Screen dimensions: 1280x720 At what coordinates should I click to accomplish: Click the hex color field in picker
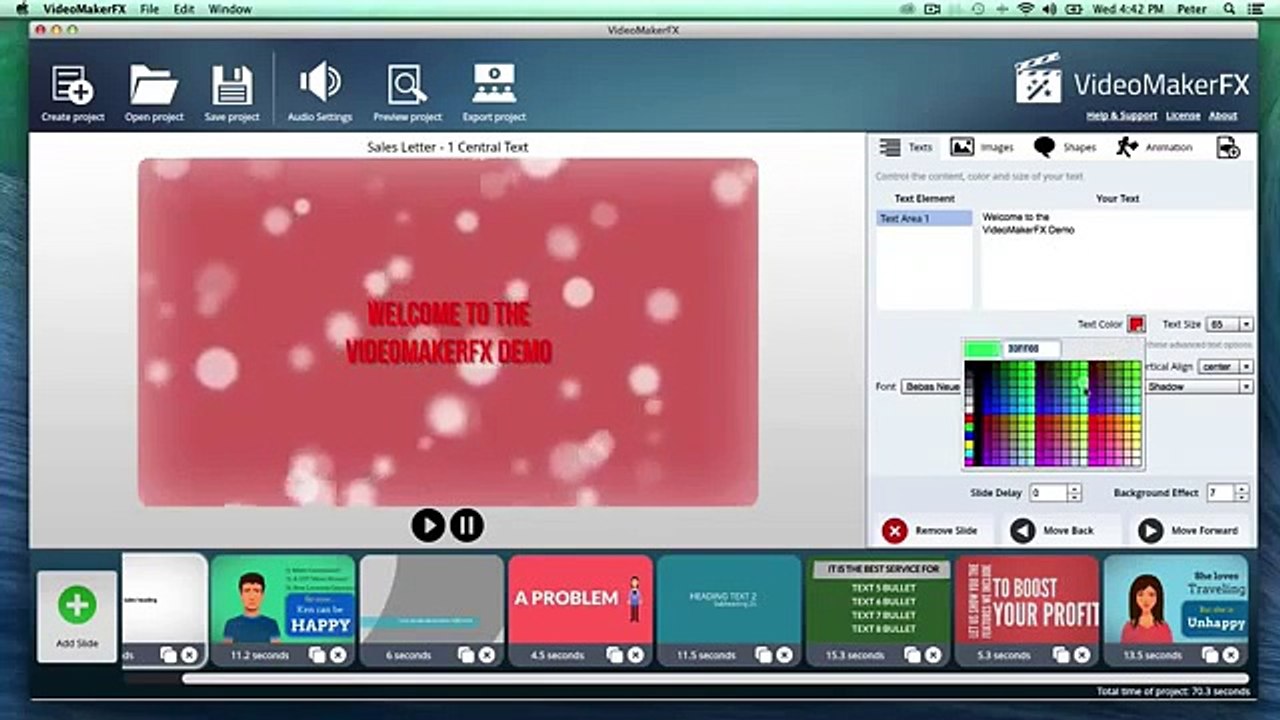coord(1031,349)
